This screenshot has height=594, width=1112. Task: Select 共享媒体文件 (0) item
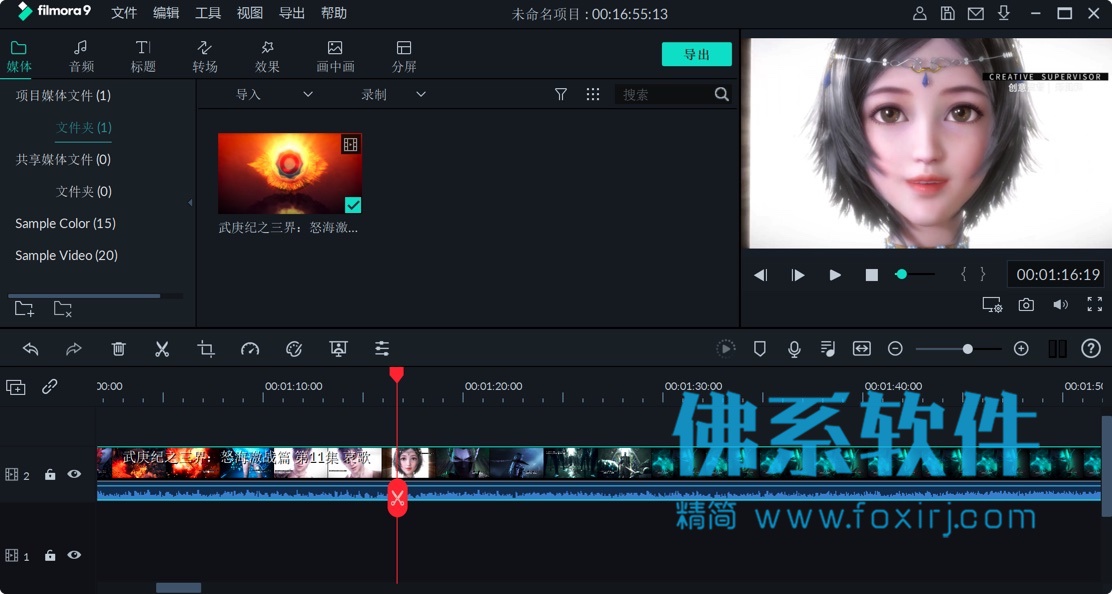[x=63, y=159]
